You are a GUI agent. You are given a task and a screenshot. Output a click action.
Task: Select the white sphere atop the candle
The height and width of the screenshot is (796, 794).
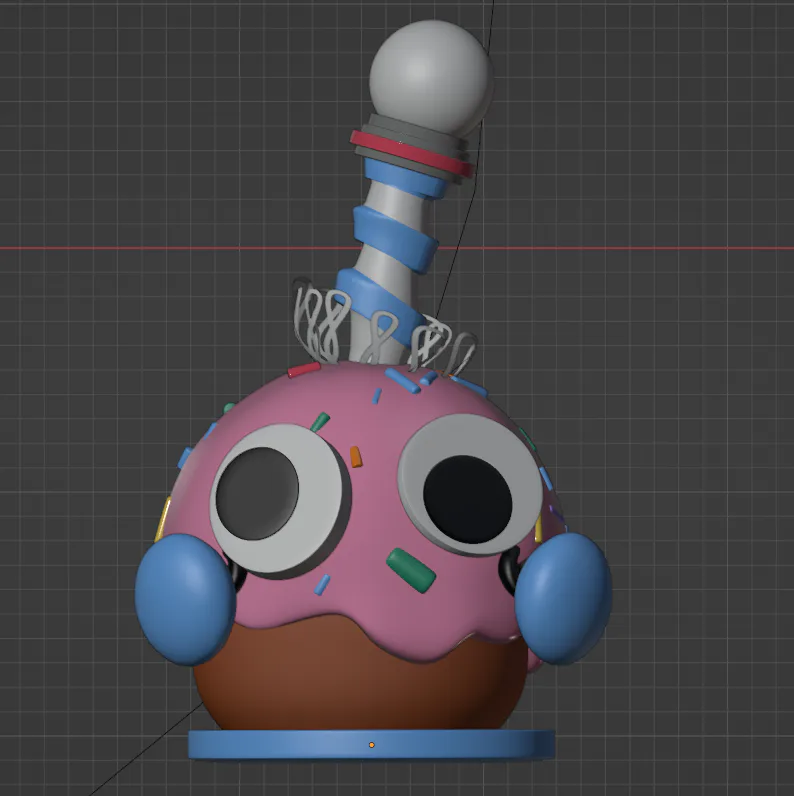tap(431, 78)
